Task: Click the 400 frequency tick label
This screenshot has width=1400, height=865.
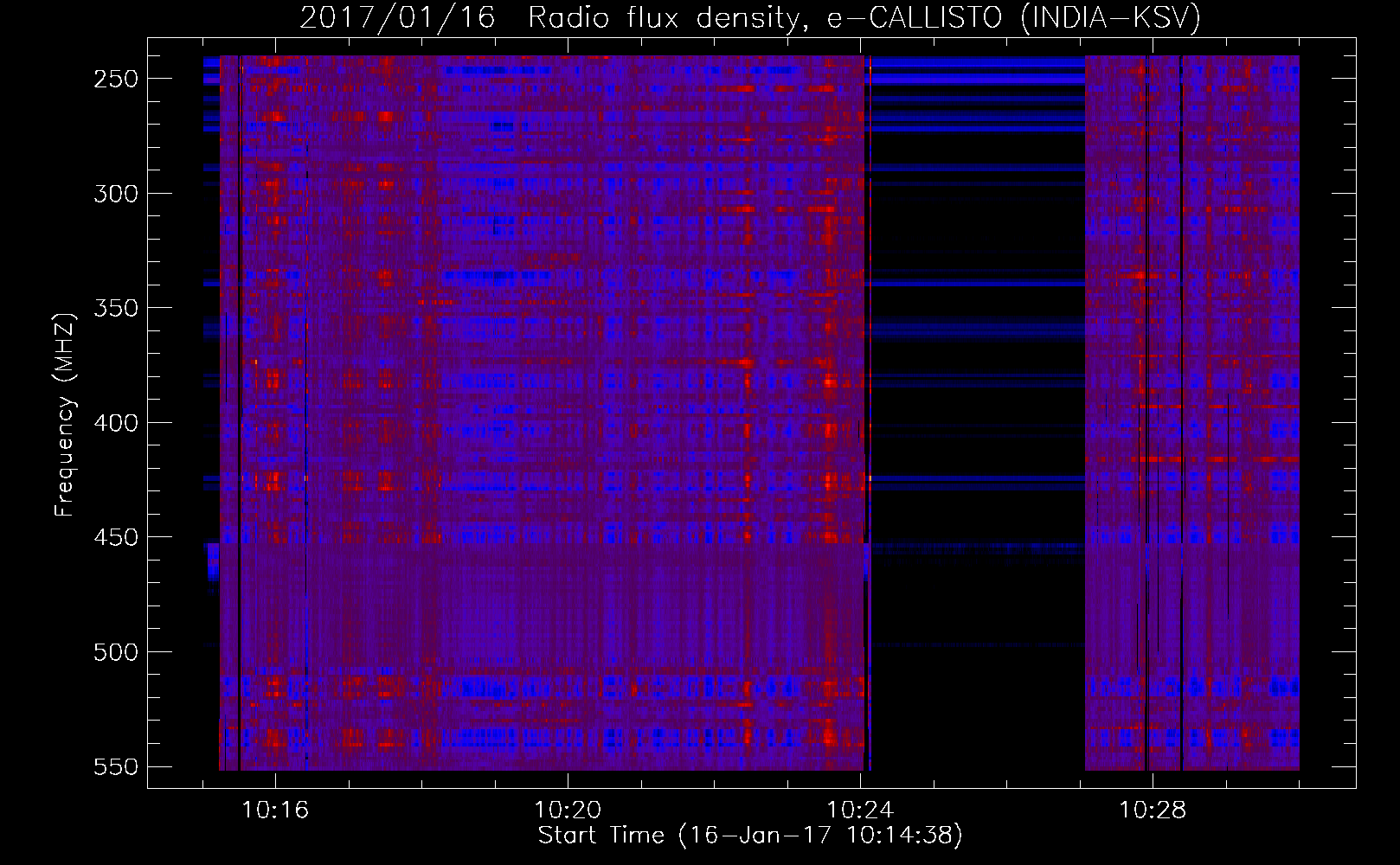Action: [116, 423]
